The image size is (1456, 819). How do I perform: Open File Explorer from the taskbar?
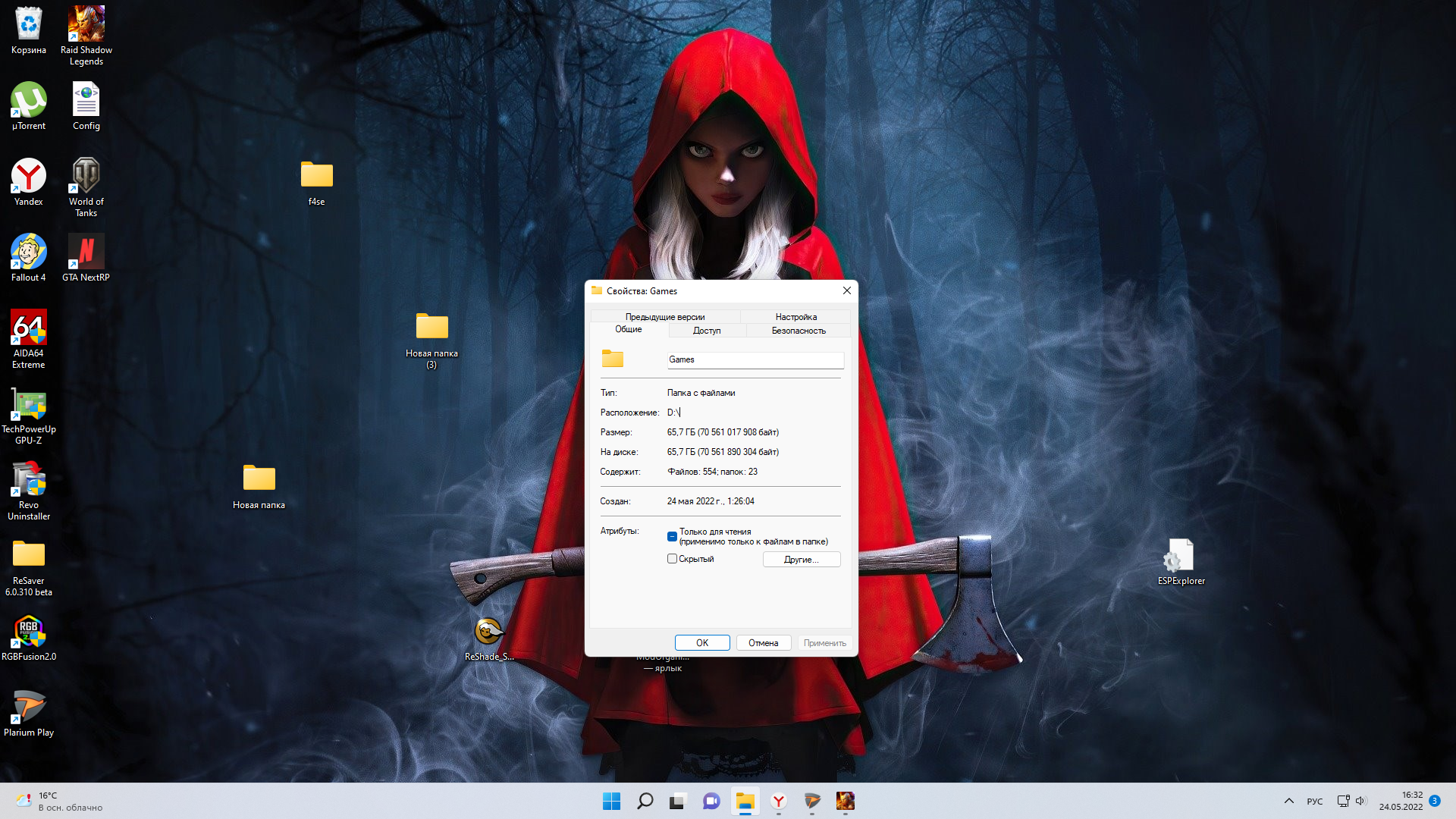click(x=745, y=801)
